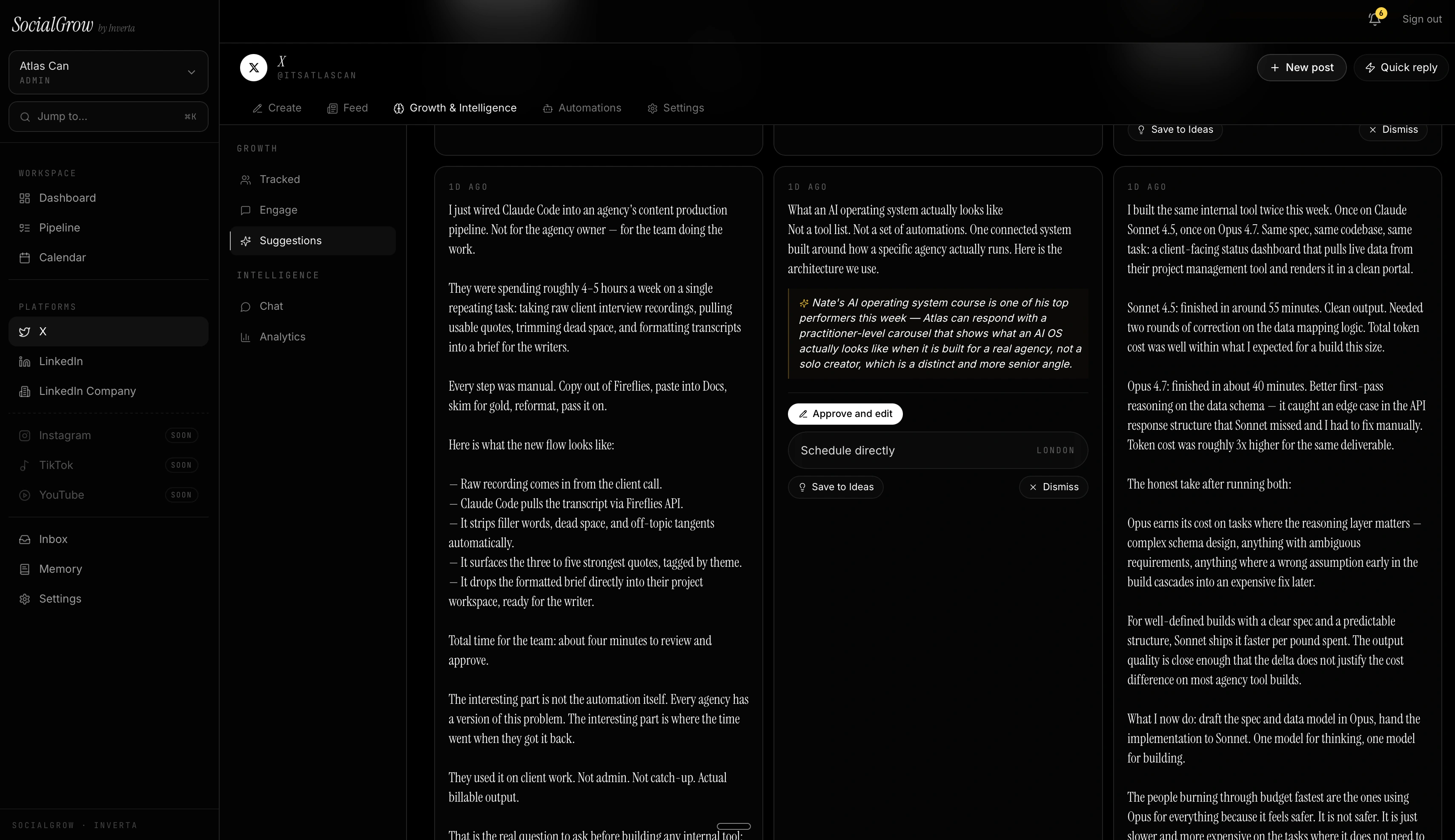Click the sidebar Settings gear icon
Image resolution: width=1455 pixels, height=840 pixels.
(24, 600)
